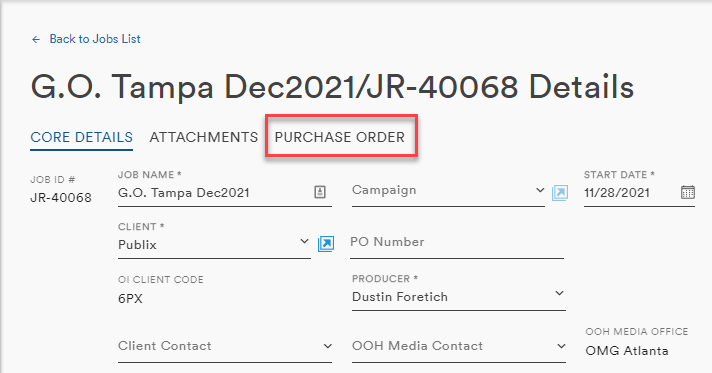712x373 pixels.
Task: Click the Start Date field
Action: 639,193
